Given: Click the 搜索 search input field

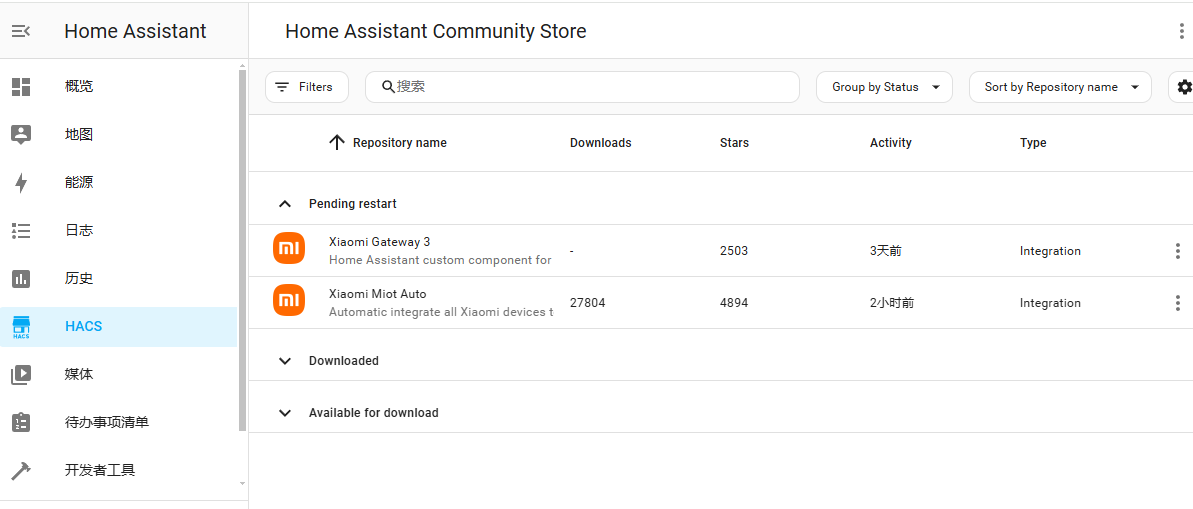Looking at the screenshot, I should tap(582, 87).
